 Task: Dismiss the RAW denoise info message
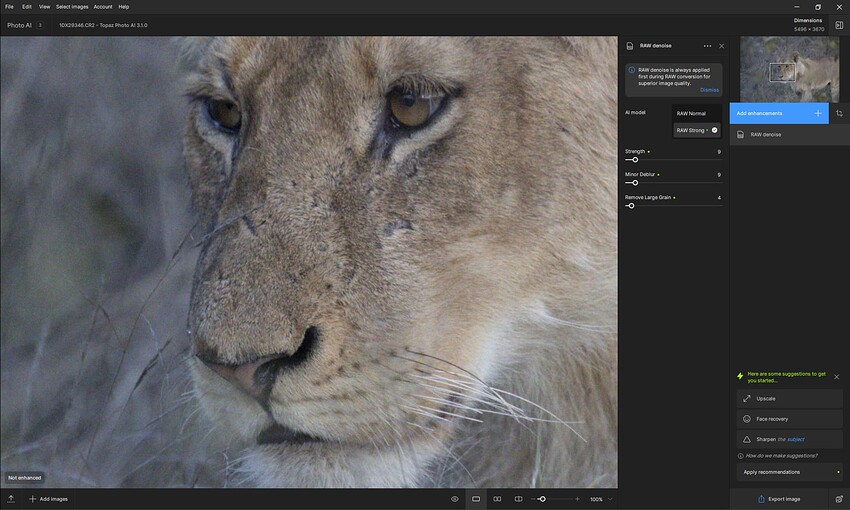click(x=709, y=90)
